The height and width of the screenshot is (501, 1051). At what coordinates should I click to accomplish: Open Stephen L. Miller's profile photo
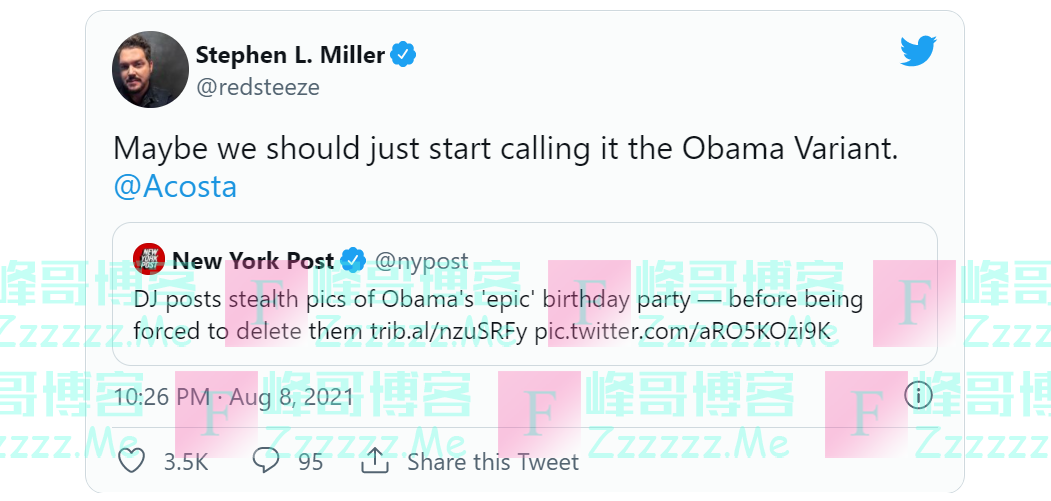(151, 69)
